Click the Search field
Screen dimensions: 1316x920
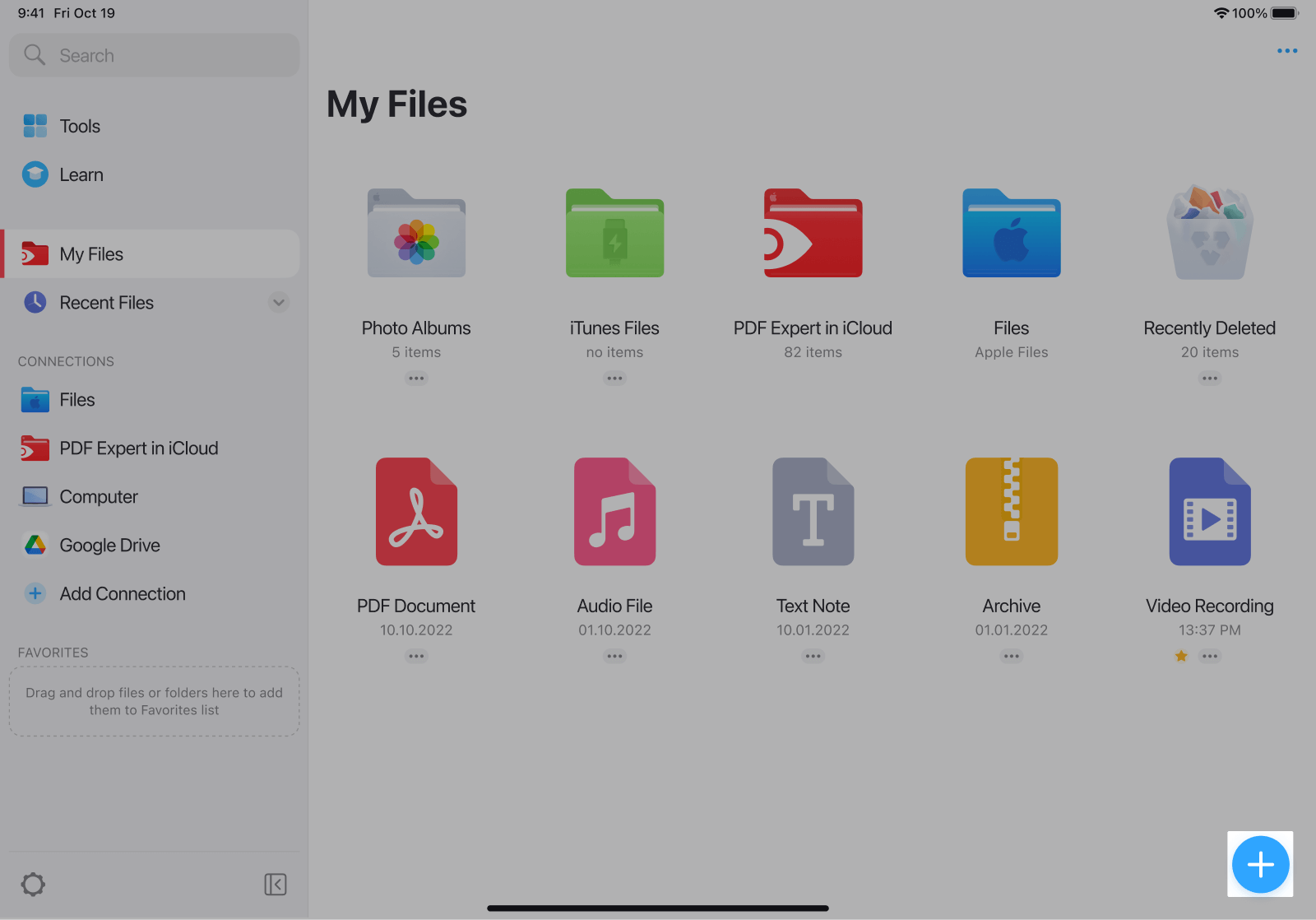pyautogui.click(x=155, y=55)
